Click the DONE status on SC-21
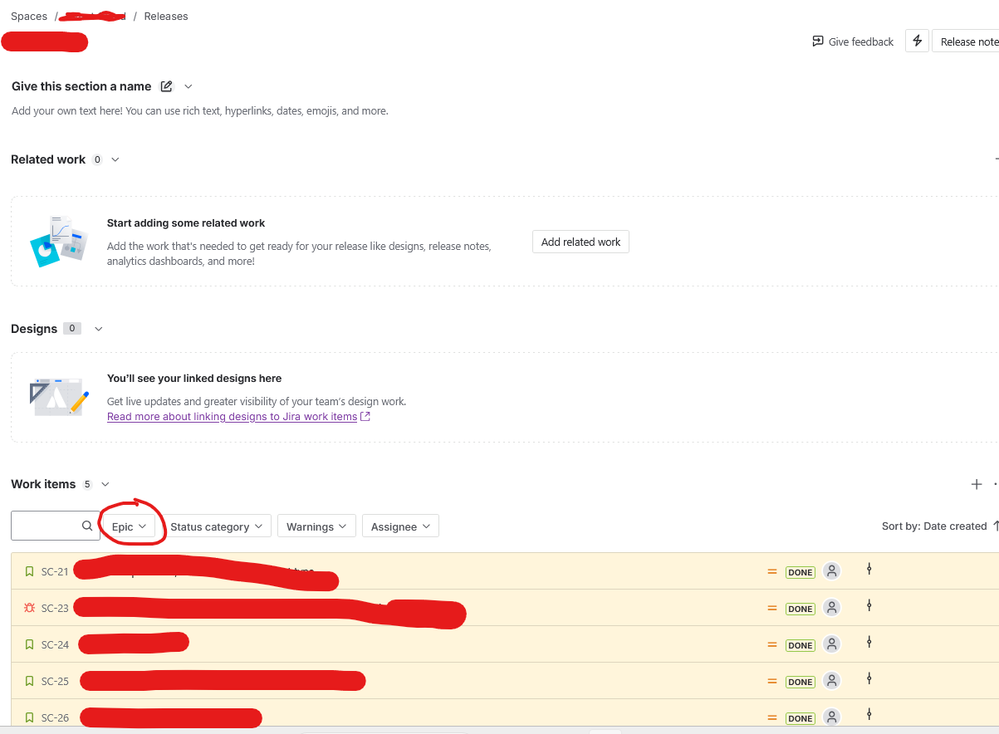Screen dimensions: 999x734 pyautogui.click(x=800, y=572)
